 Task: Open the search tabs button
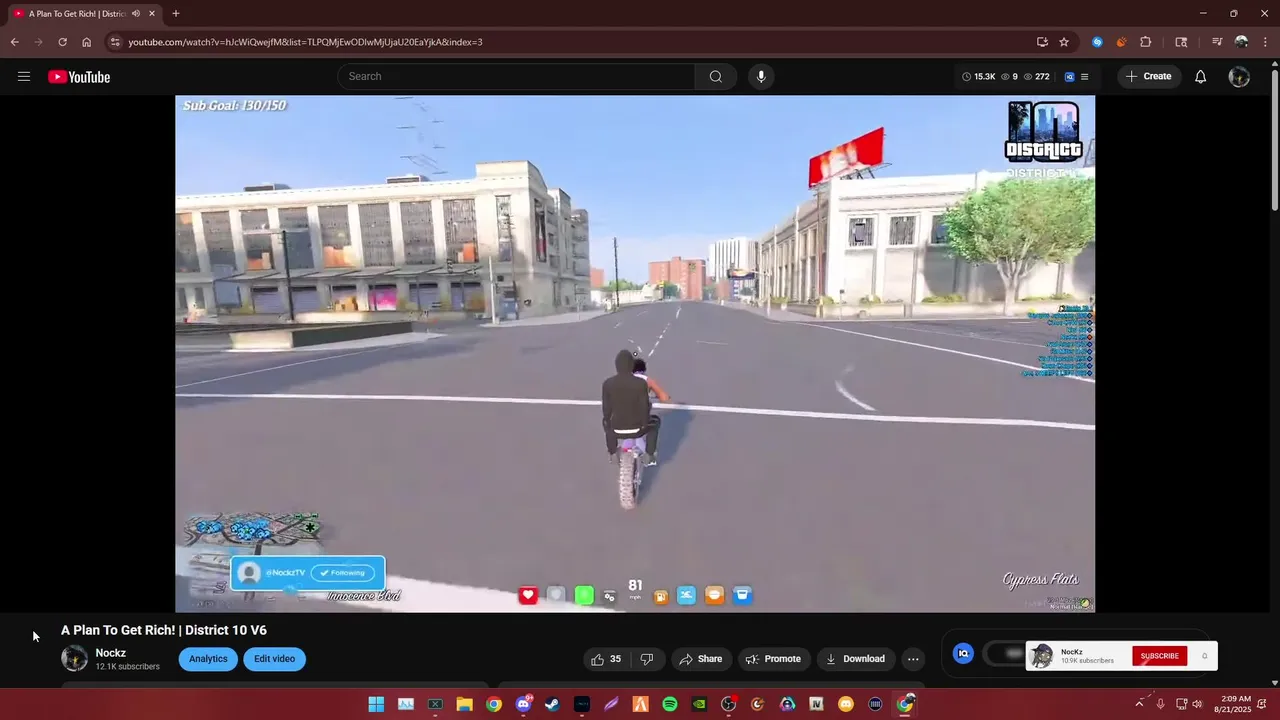tap(1181, 42)
